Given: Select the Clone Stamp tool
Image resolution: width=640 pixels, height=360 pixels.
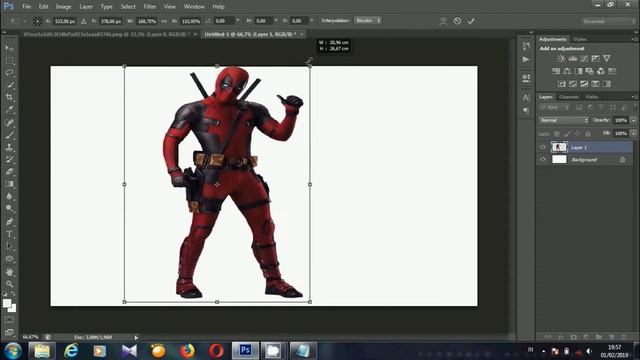Looking at the screenshot, I should 9,147.
